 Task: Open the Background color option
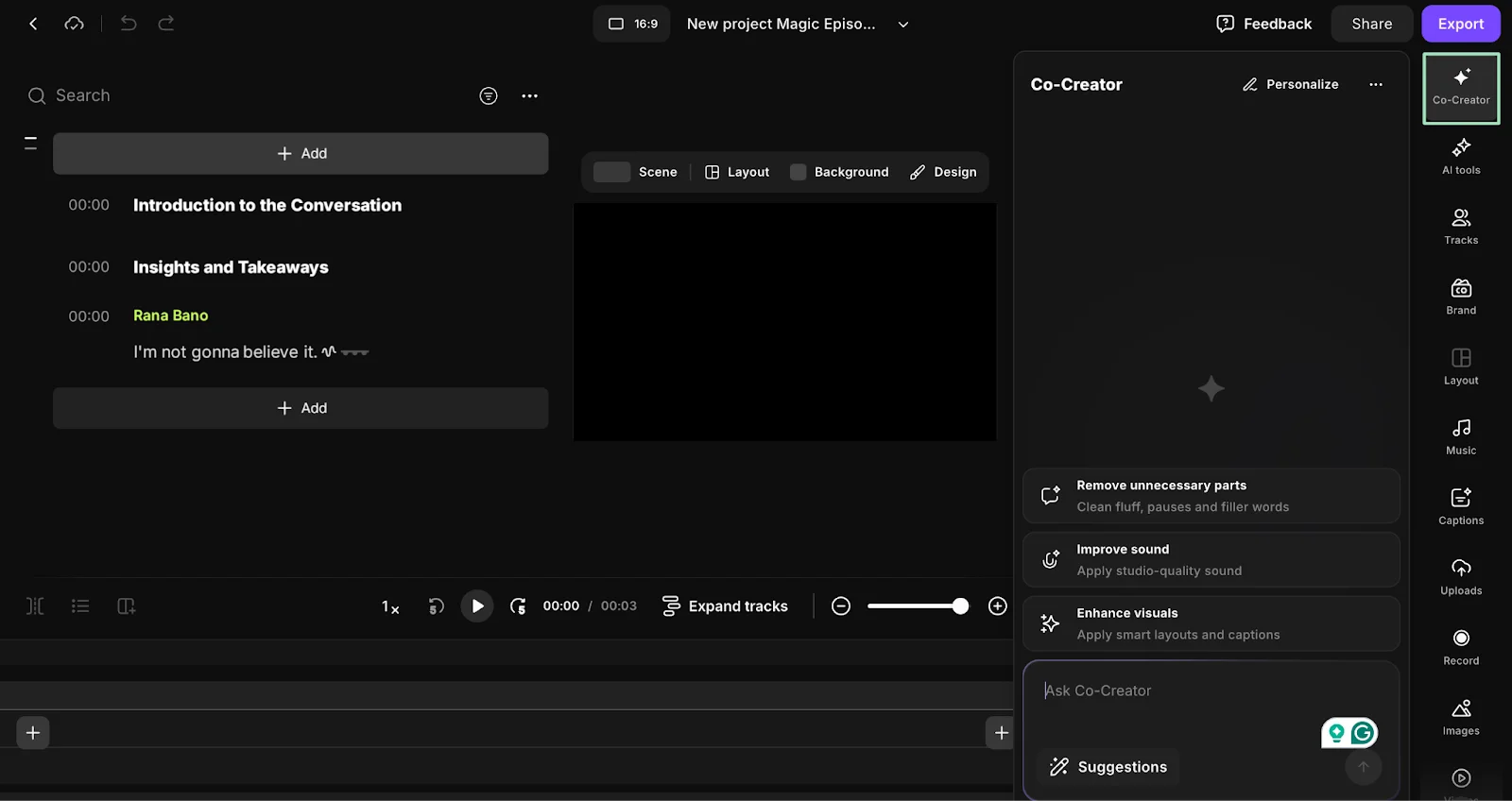pyautogui.click(x=839, y=172)
